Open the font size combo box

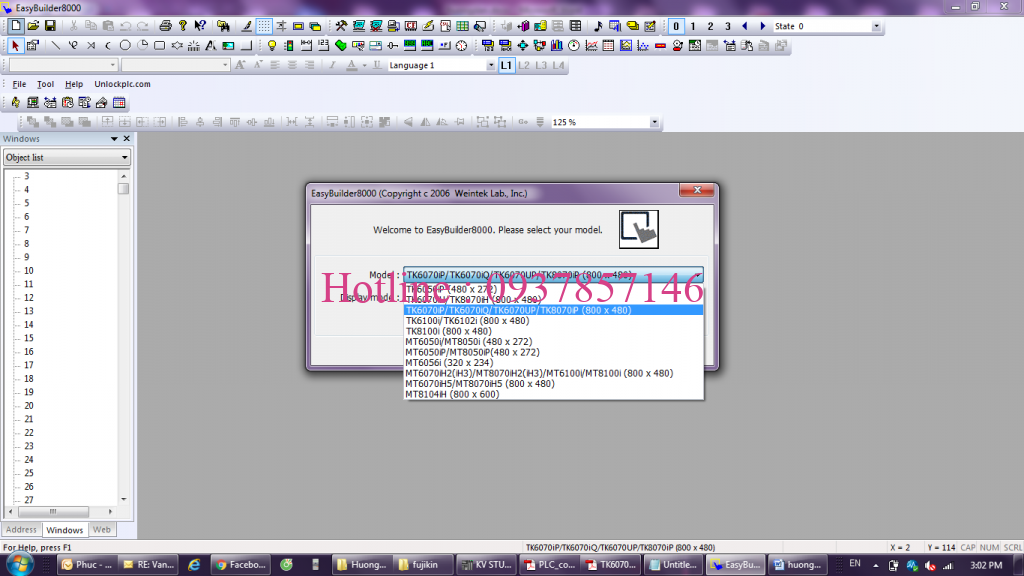click(x=176, y=65)
